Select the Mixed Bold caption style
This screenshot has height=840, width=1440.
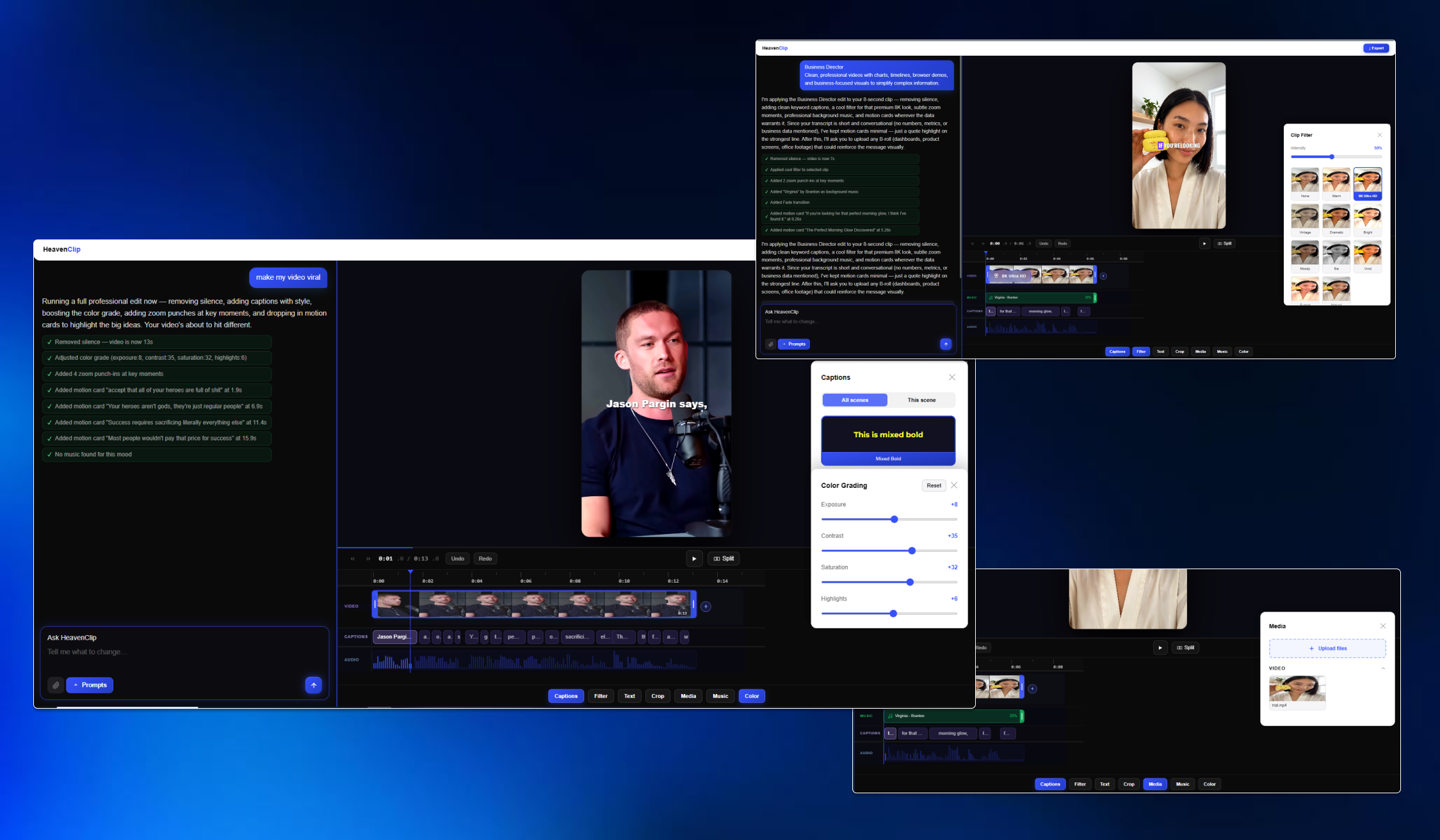point(888,440)
